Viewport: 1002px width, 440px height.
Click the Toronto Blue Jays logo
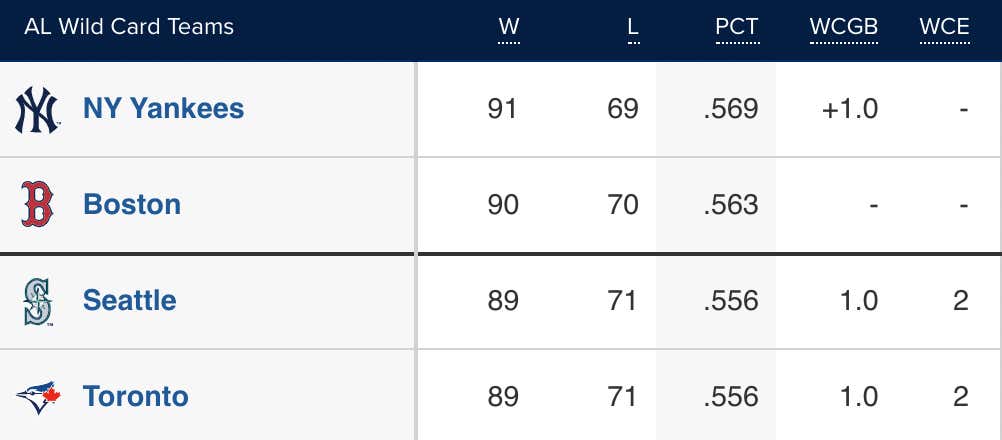(38, 397)
